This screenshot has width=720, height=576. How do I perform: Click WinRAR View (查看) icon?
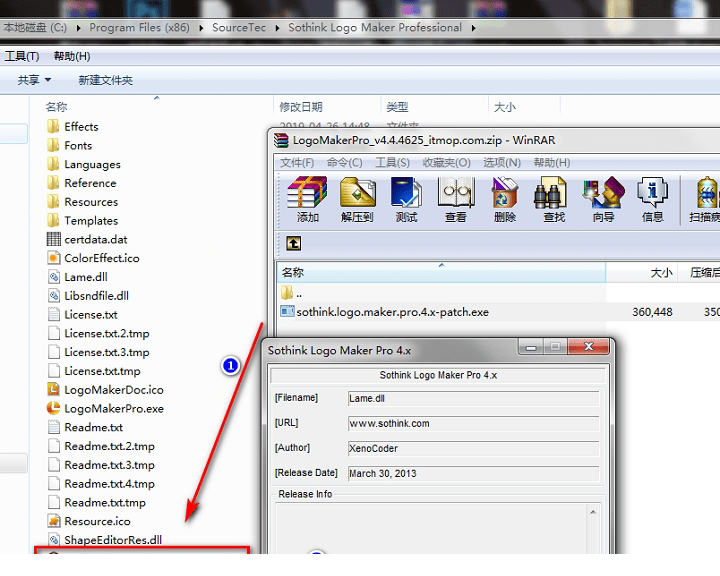pyautogui.click(x=456, y=199)
